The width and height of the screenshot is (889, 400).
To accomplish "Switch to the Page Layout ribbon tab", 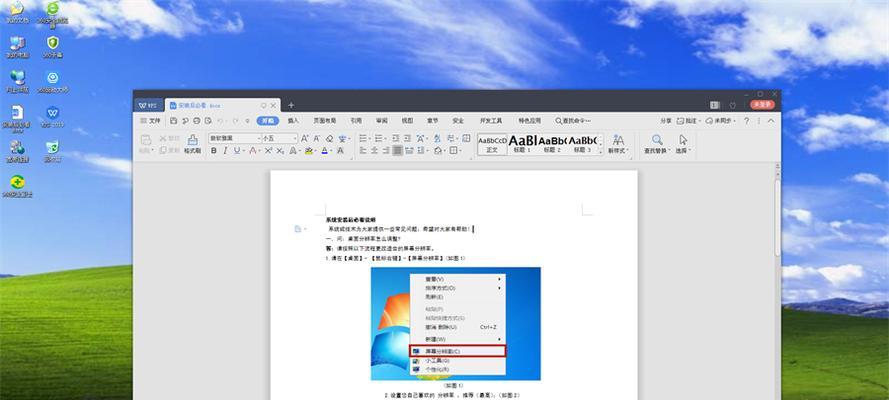I will [325, 121].
